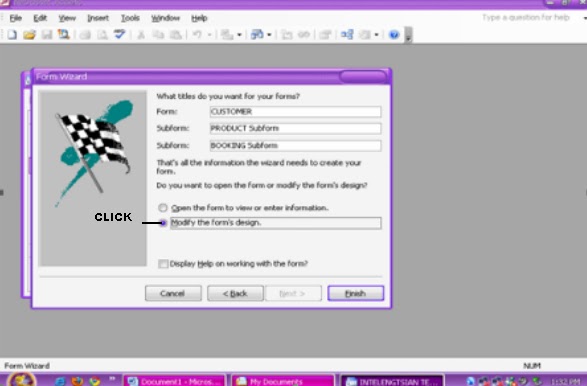Image resolution: width=587 pixels, height=386 pixels.
Task: Switch to My Documents taskbar button
Action: [283, 381]
